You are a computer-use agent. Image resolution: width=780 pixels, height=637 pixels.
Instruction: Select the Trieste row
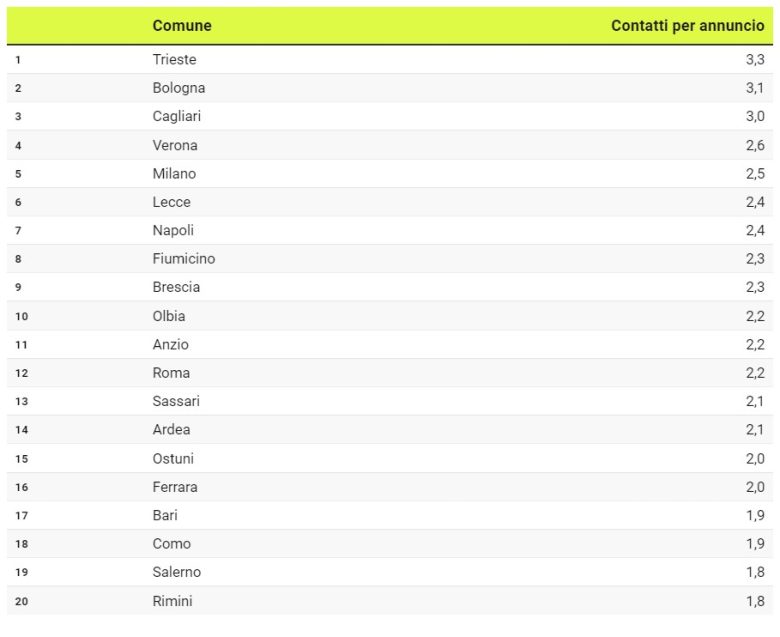pos(390,60)
